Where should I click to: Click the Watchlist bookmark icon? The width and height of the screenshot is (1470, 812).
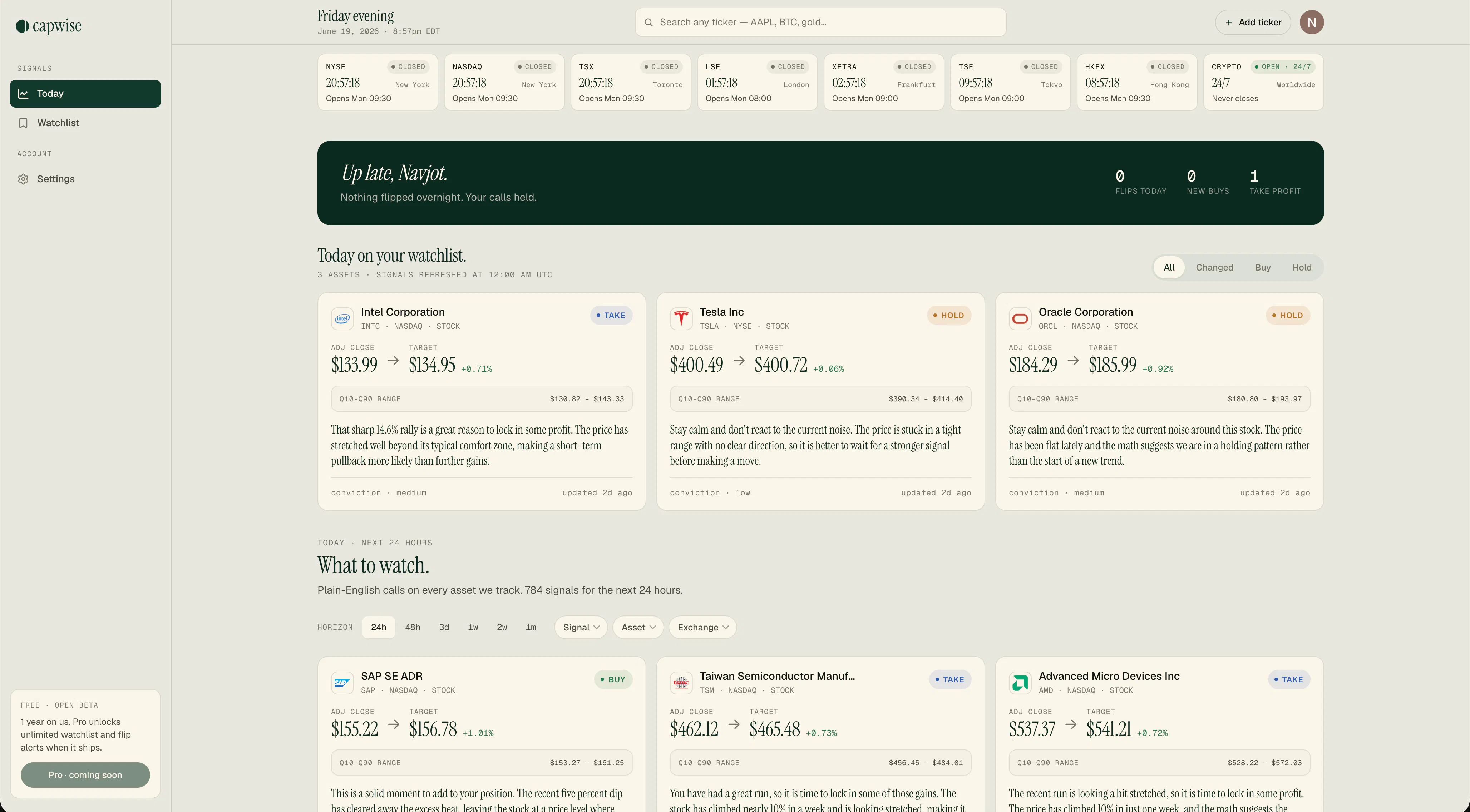23,123
